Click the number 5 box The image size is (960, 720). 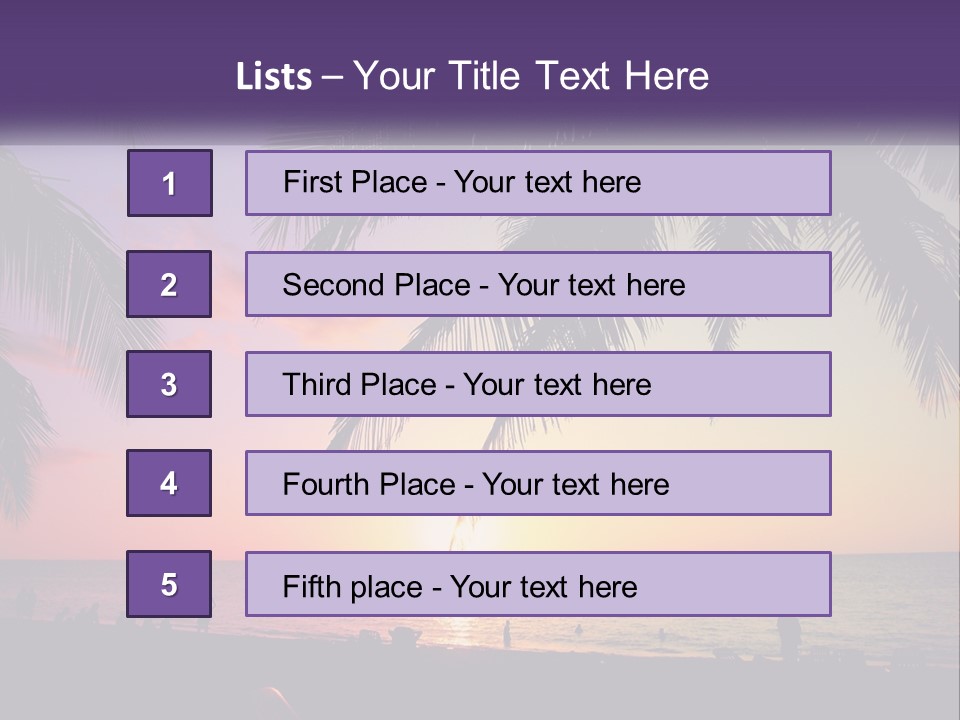(169, 584)
